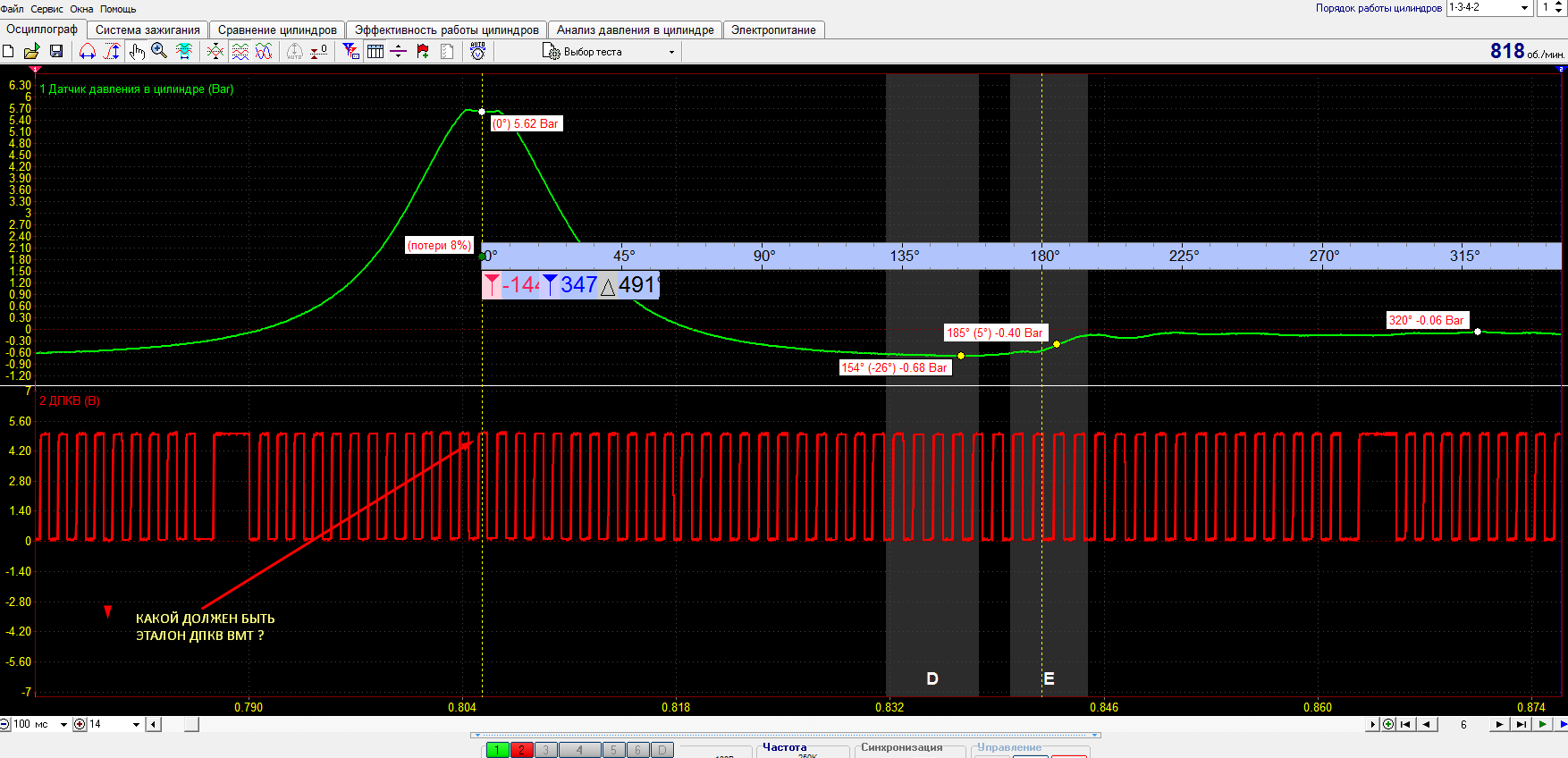Click the AUTO voltage clock icon

coord(478,51)
